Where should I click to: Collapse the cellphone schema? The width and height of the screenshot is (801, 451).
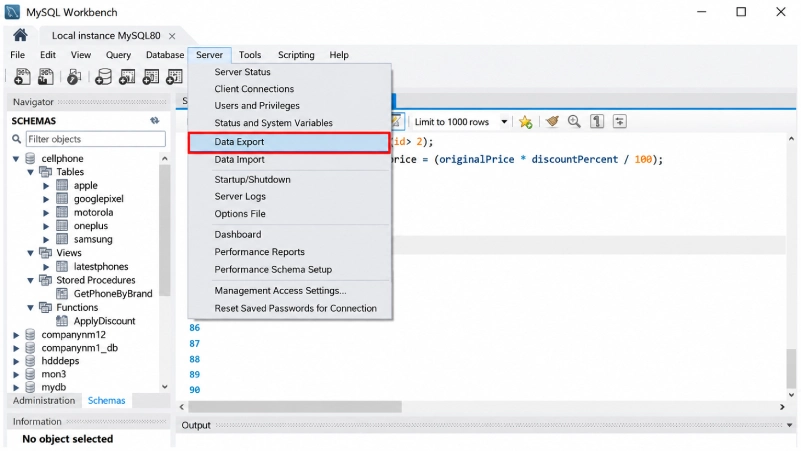click(x=16, y=159)
